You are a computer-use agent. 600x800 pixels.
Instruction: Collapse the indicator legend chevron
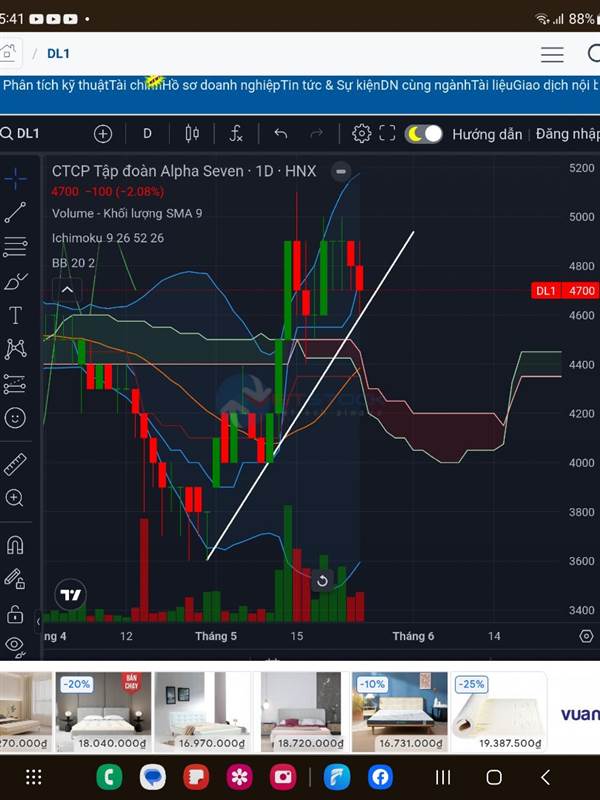[x=67, y=290]
